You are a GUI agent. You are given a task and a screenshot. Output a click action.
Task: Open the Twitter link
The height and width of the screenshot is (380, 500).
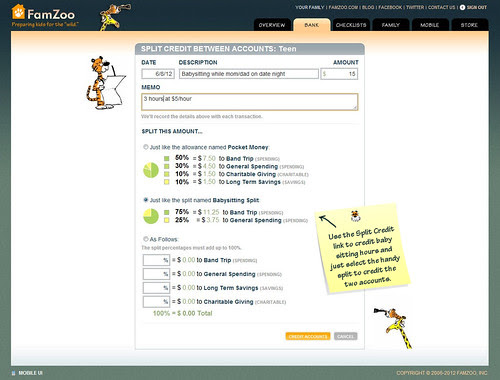tap(415, 7)
